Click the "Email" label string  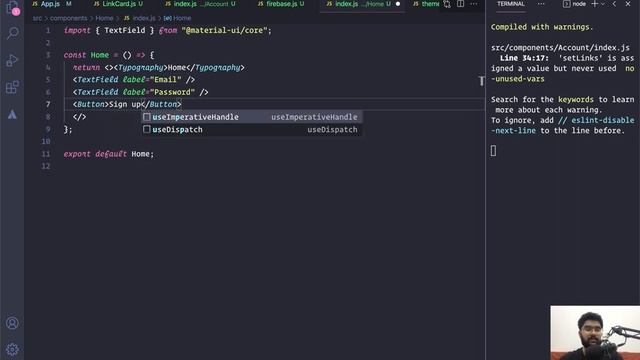(165, 80)
